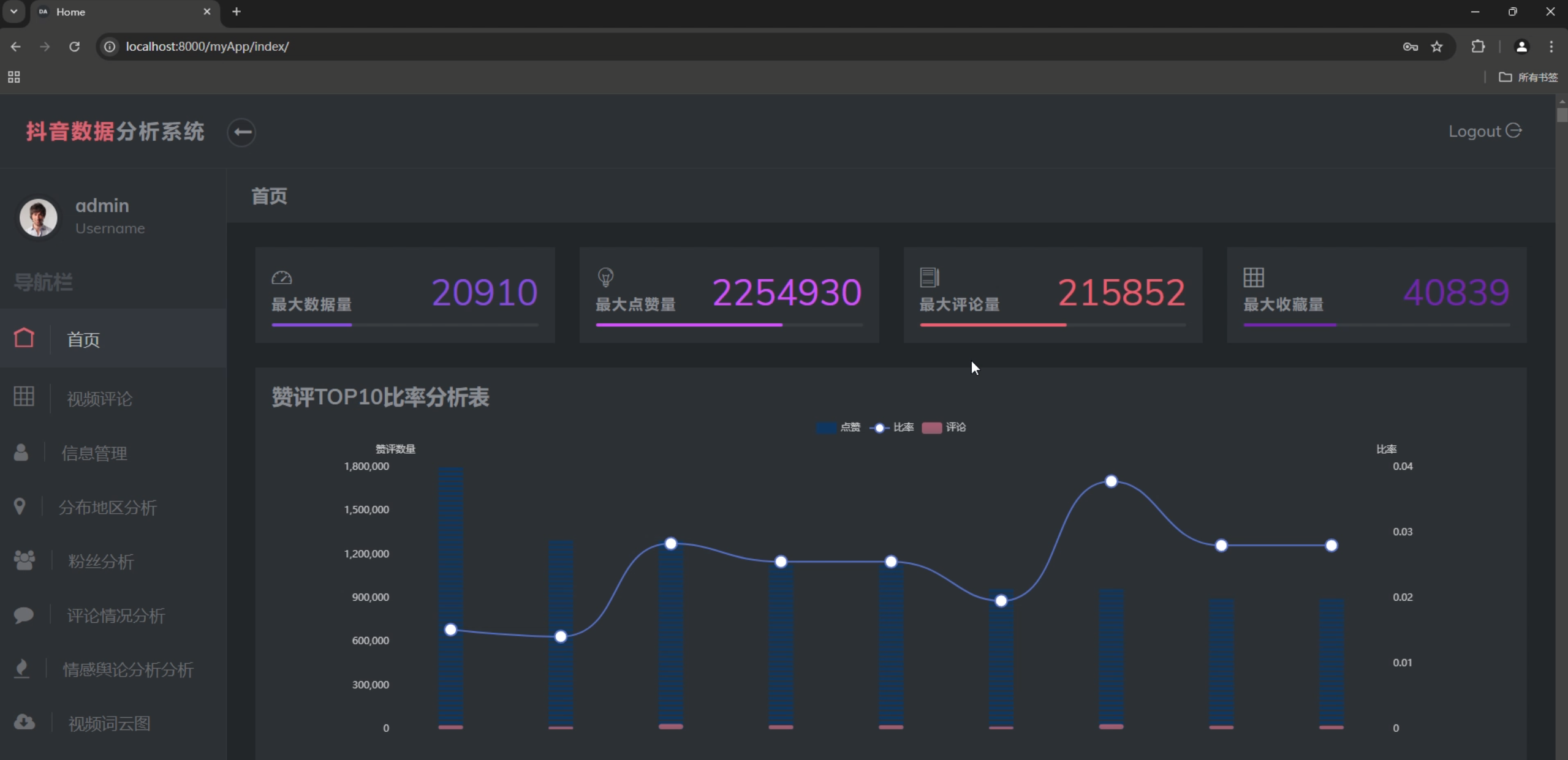Screen dimensions: 1568x760
Task: Reload the page with refresh button
Action: coord(74,47)
